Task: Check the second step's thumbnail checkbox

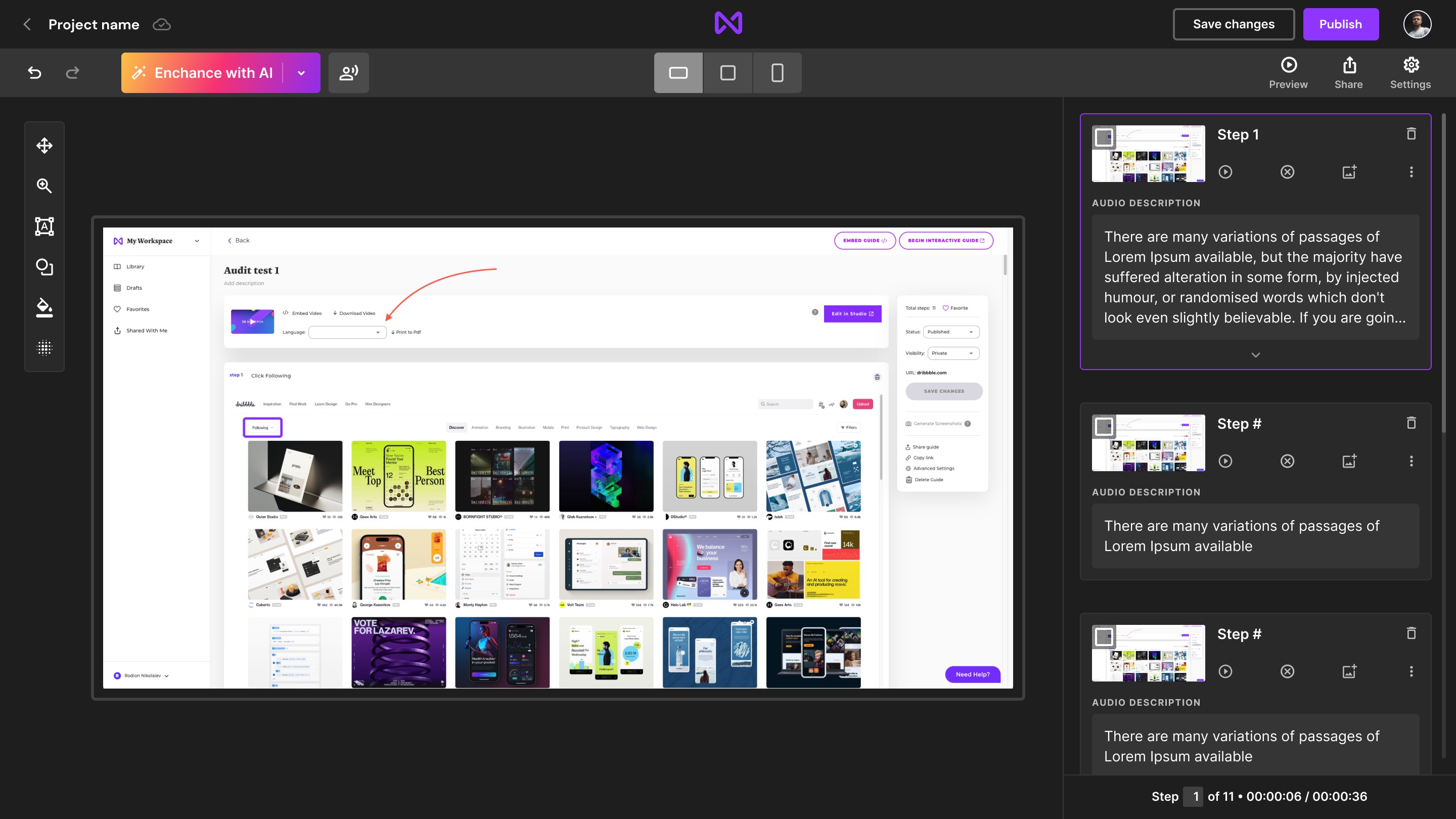Action: 1104,427
